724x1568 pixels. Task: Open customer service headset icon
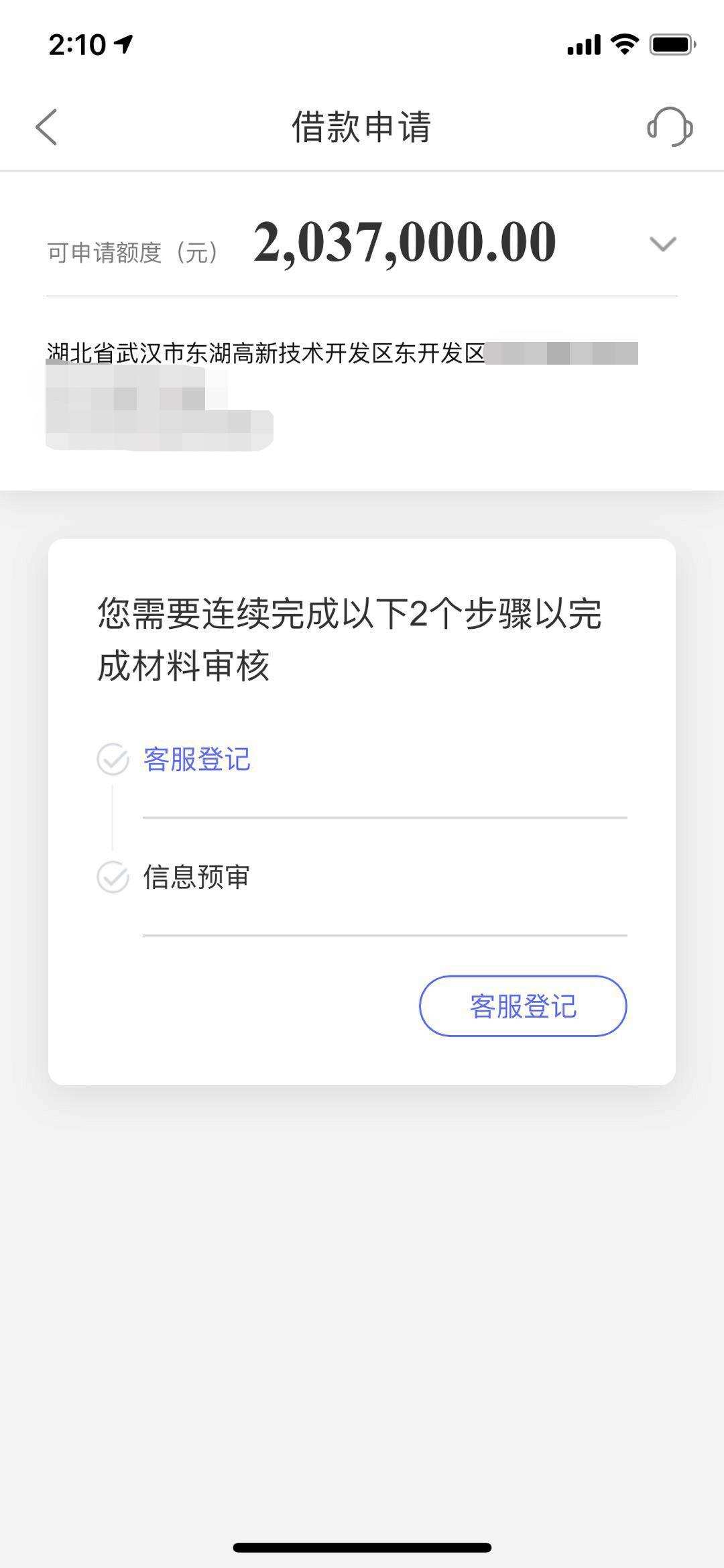(670, 127)
